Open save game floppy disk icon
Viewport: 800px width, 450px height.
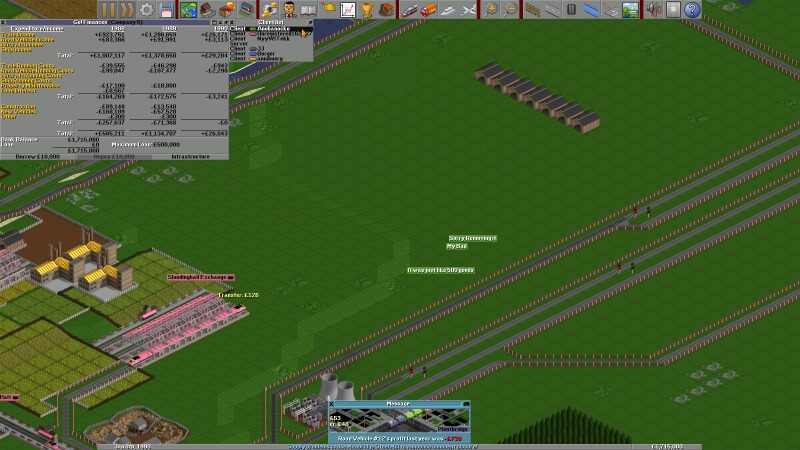(x=166, y=9)
